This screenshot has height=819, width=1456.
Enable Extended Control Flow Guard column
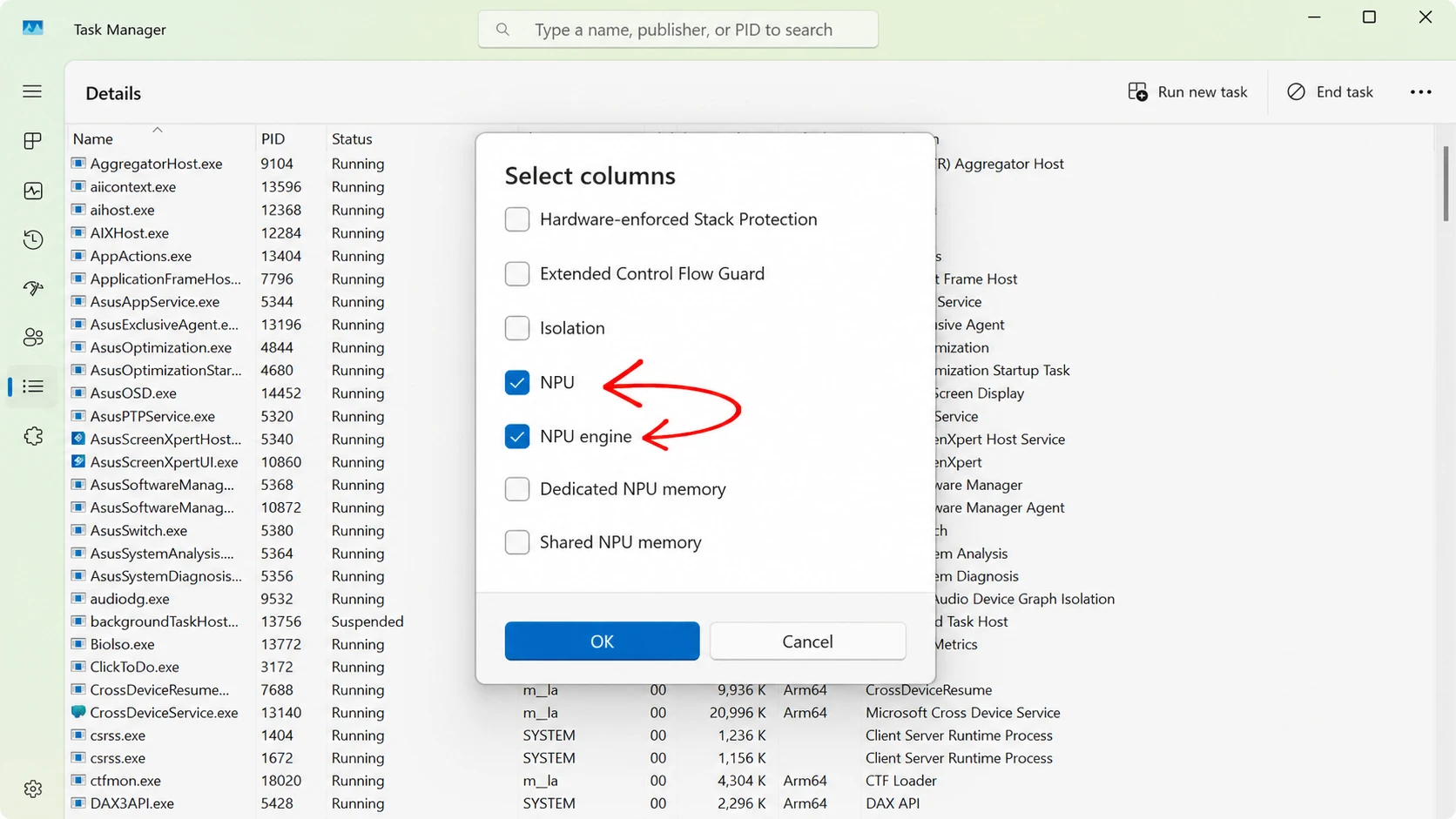pyautogui.click(x=517, y=273)
